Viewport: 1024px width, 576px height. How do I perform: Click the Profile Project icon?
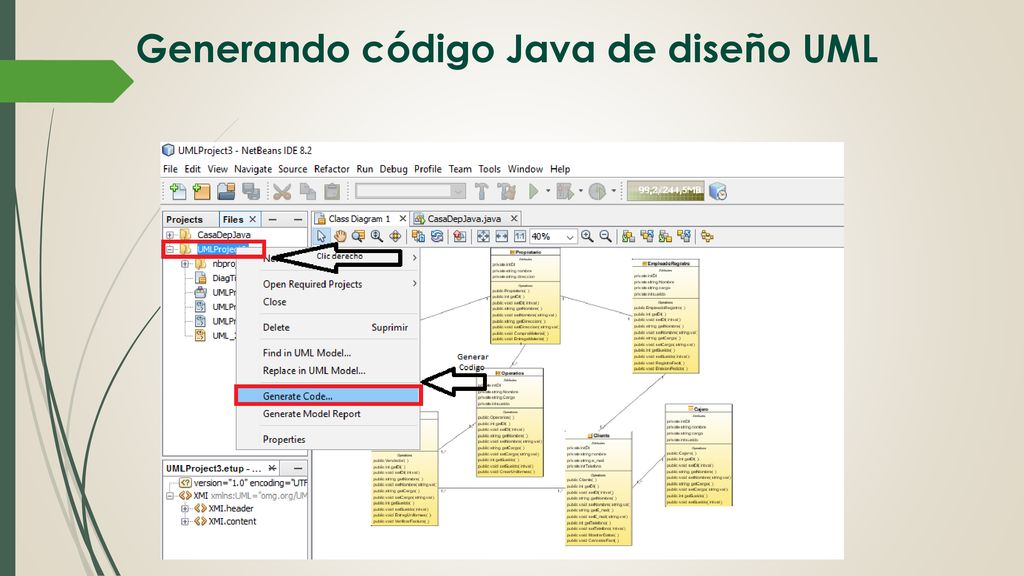click(597, 191)
